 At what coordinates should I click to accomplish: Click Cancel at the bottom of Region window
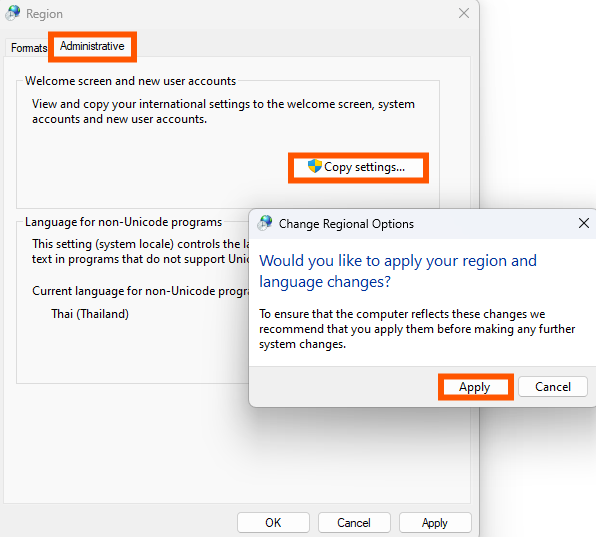pos(354,523)
